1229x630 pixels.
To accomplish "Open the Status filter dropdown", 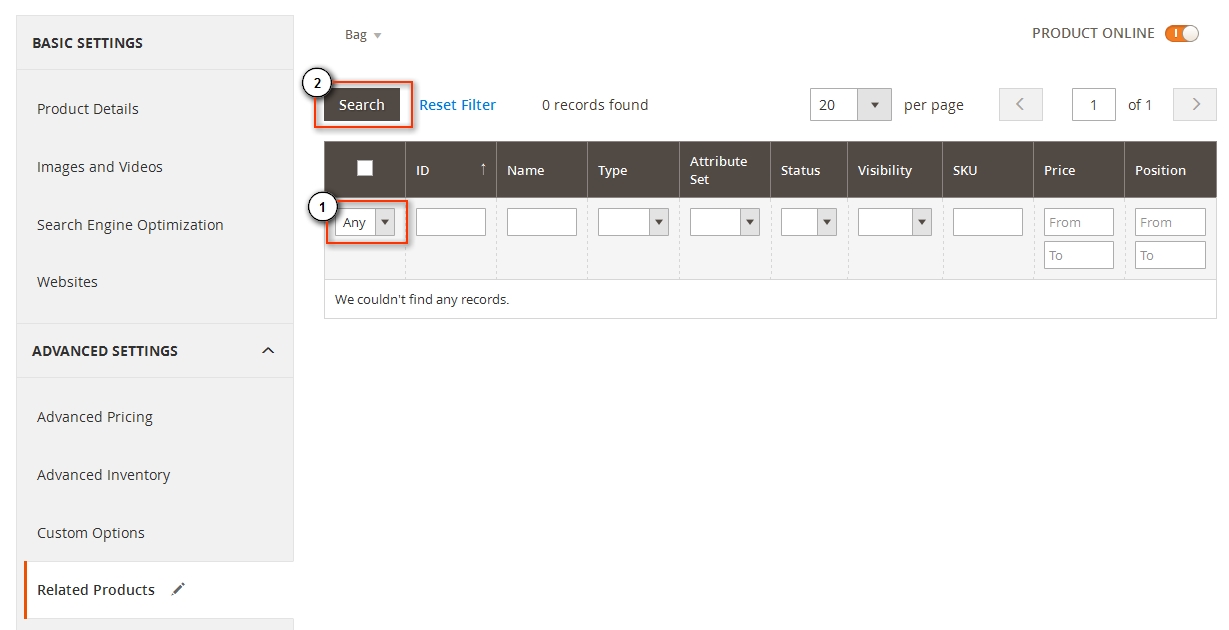I will coord(826,221).
